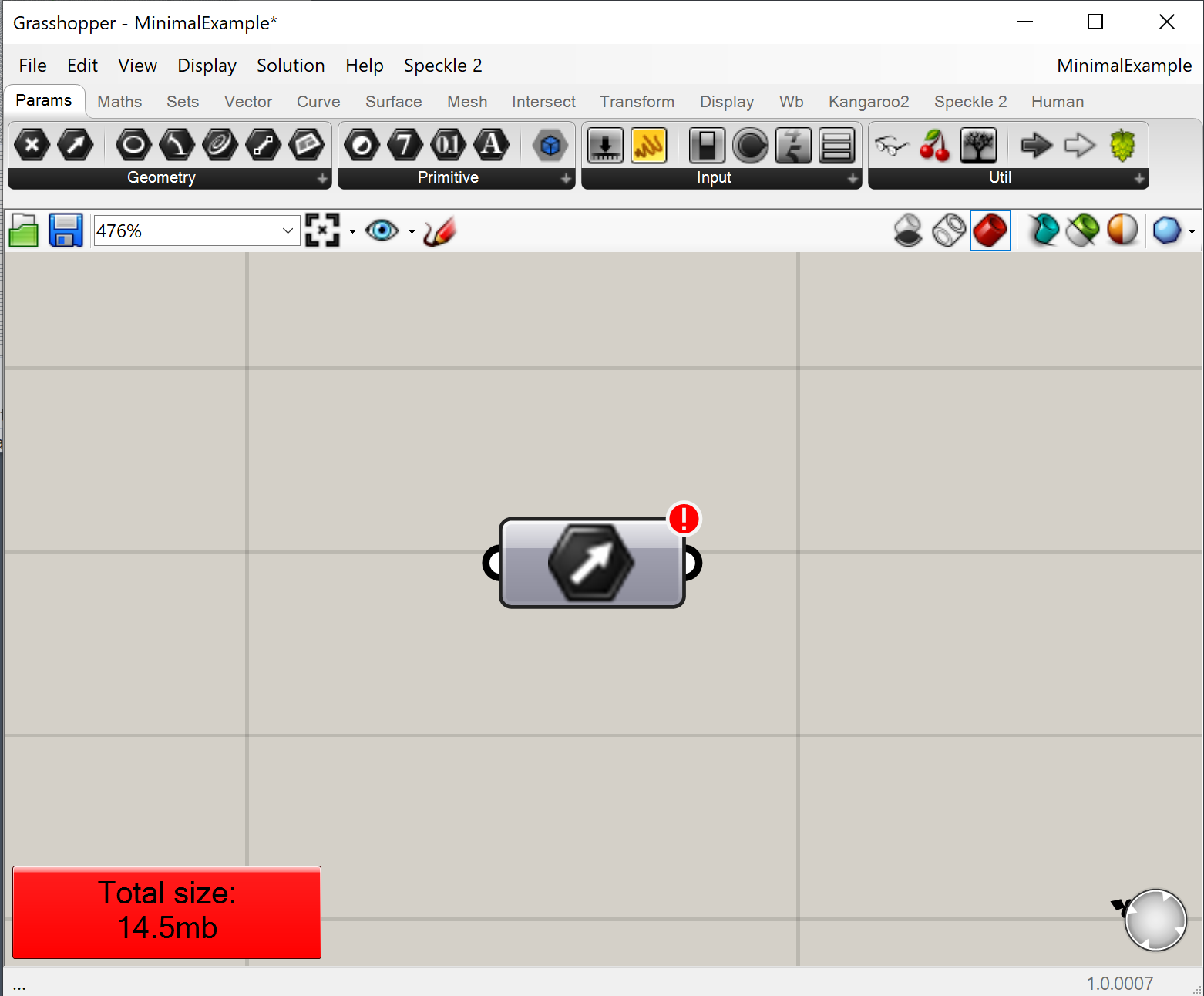This screenshot has height=996, width=1204.
Task: Select the Plane parameter icon
Action: [306, 145]
